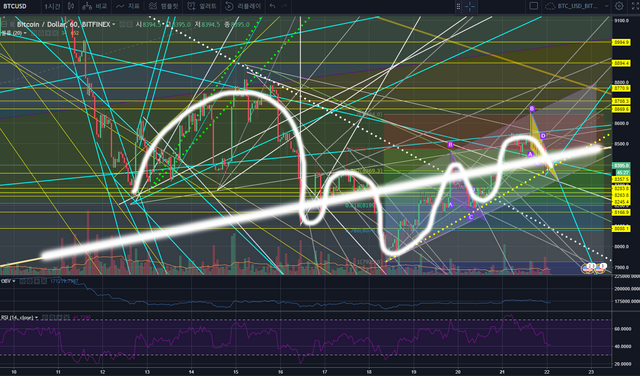
Task: Click the 8088.1 yellow price label
Action: pos(621,229)
